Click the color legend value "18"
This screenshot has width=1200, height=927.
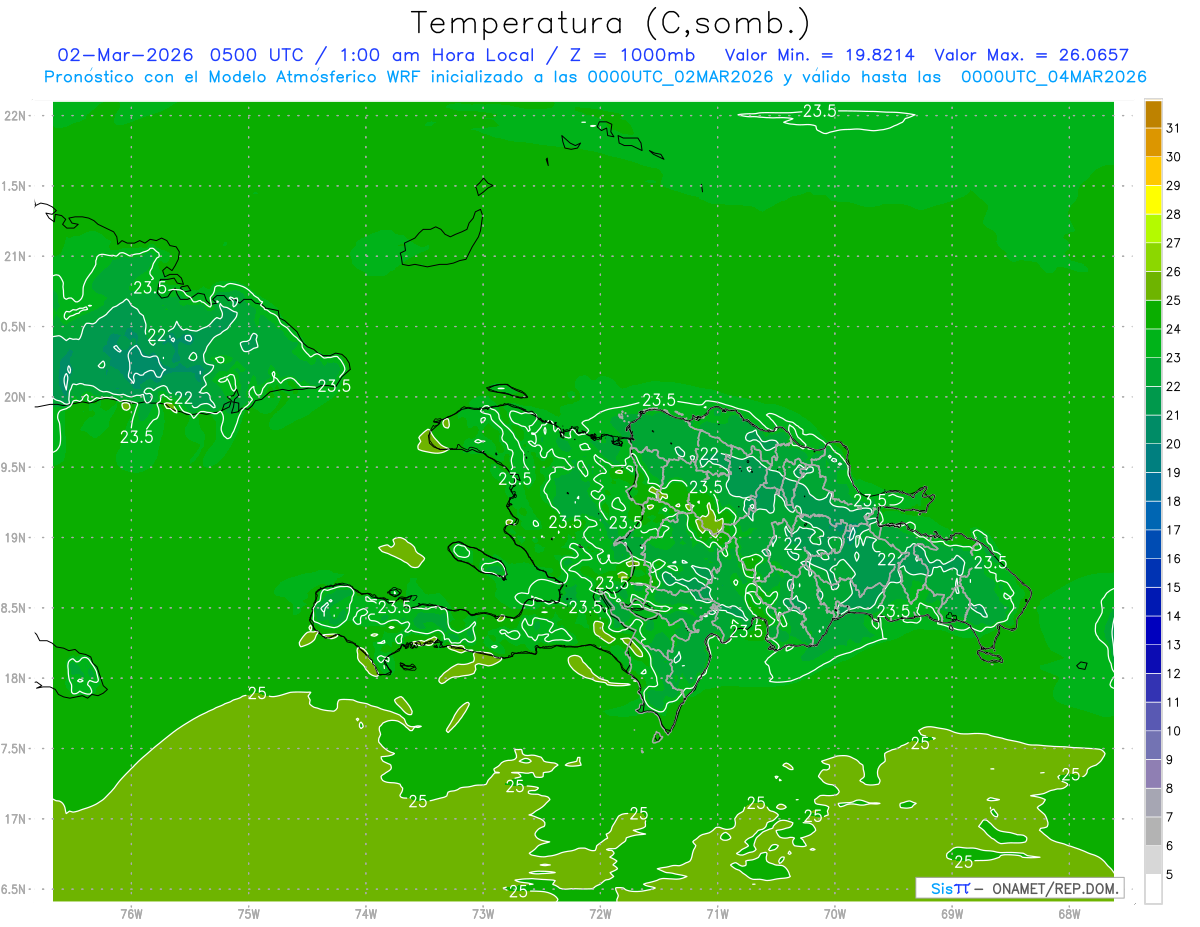point(1174,501)
